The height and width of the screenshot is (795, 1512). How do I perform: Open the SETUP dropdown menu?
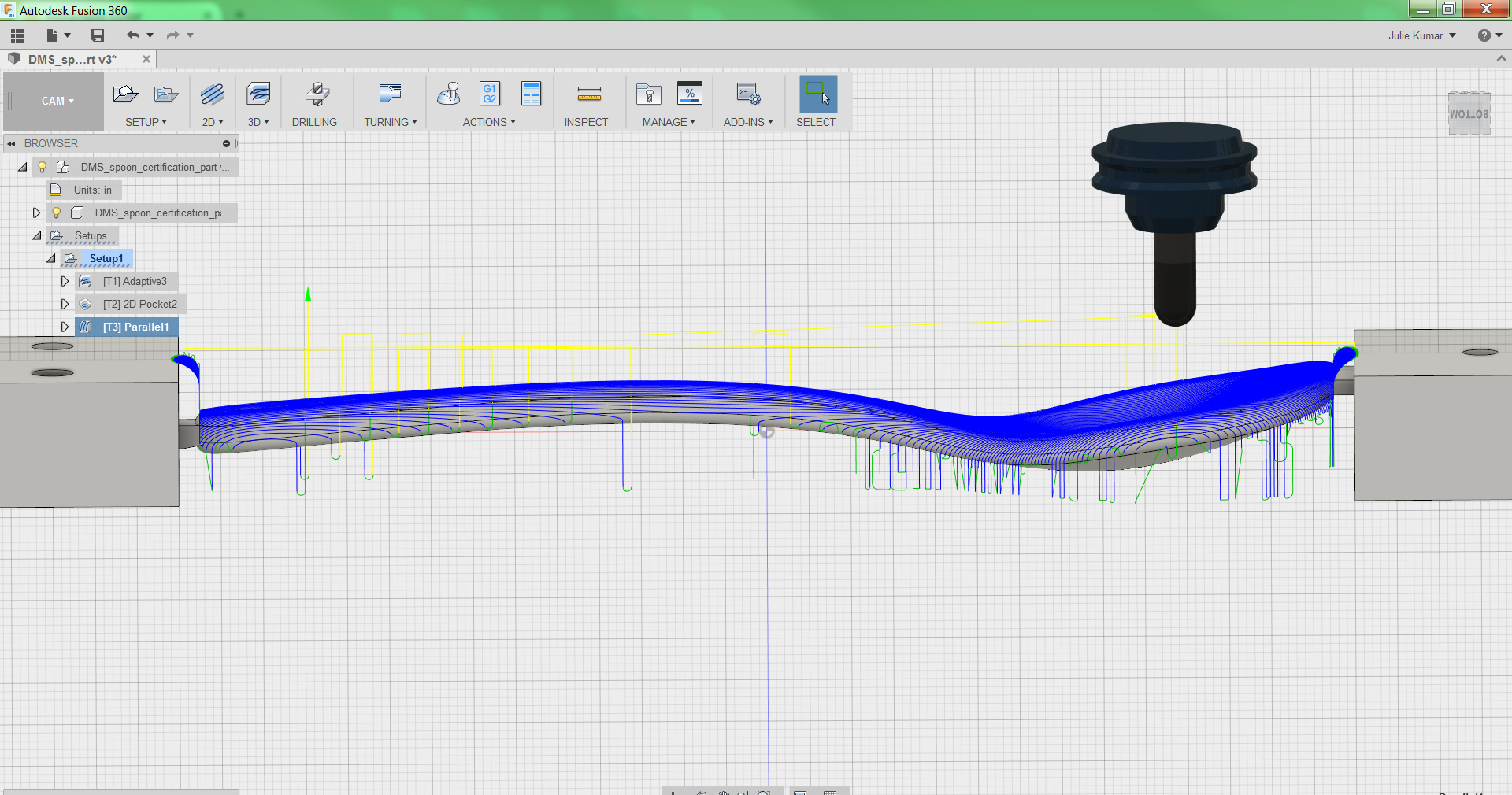pyautogui.click(x=146, y=122)
